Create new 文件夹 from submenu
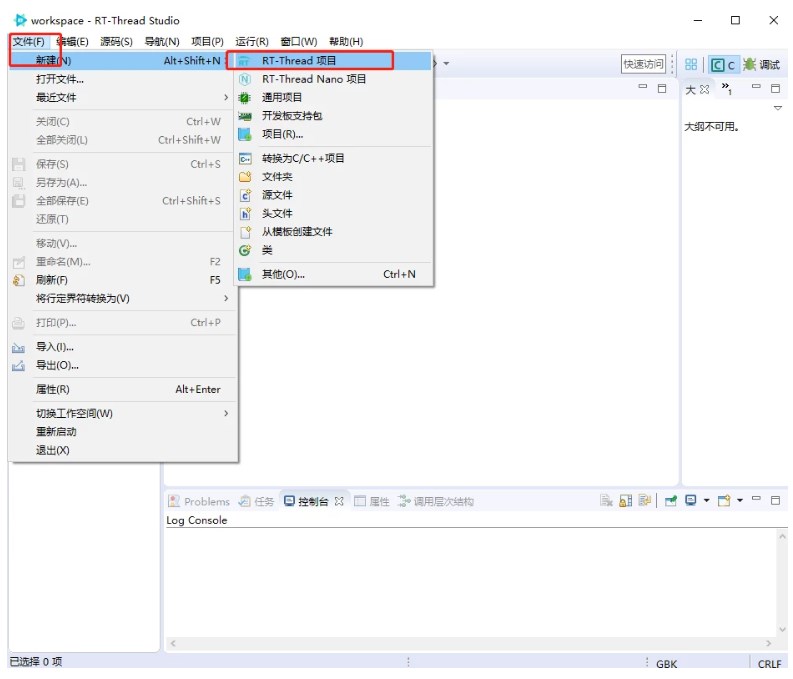The width and height of the screenshot is (793, 679). (x=333, y=176)
